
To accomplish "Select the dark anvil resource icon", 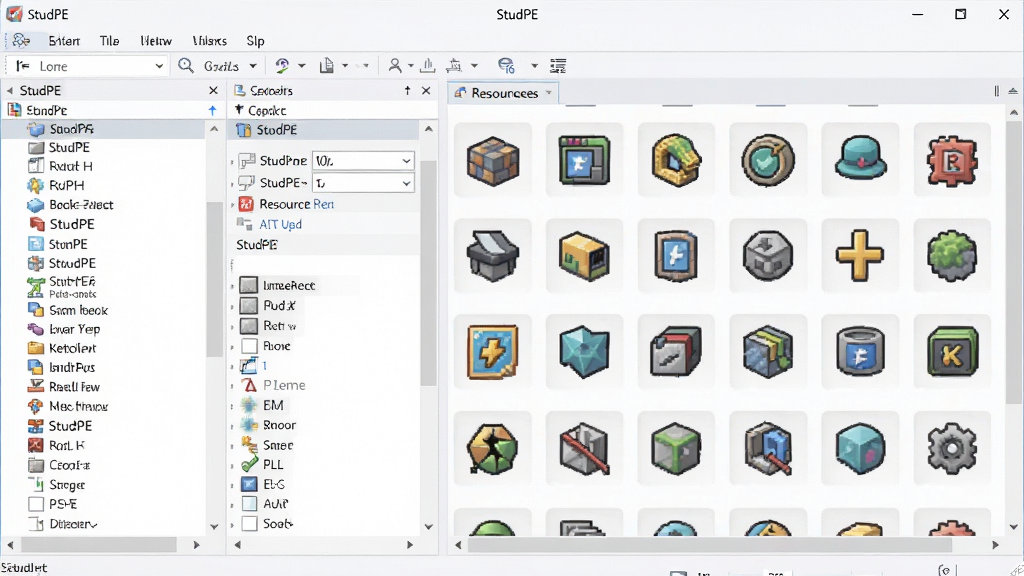I will 492,255.
